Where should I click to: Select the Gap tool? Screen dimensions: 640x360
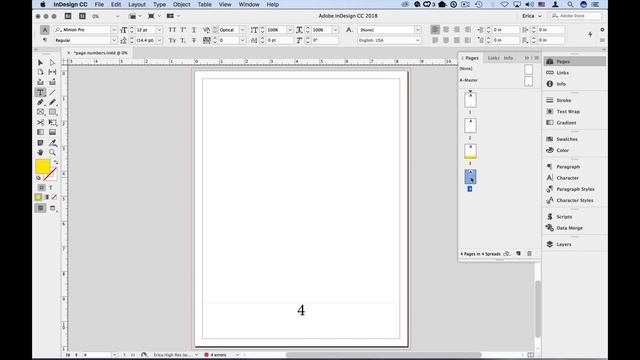coord(52,72)
